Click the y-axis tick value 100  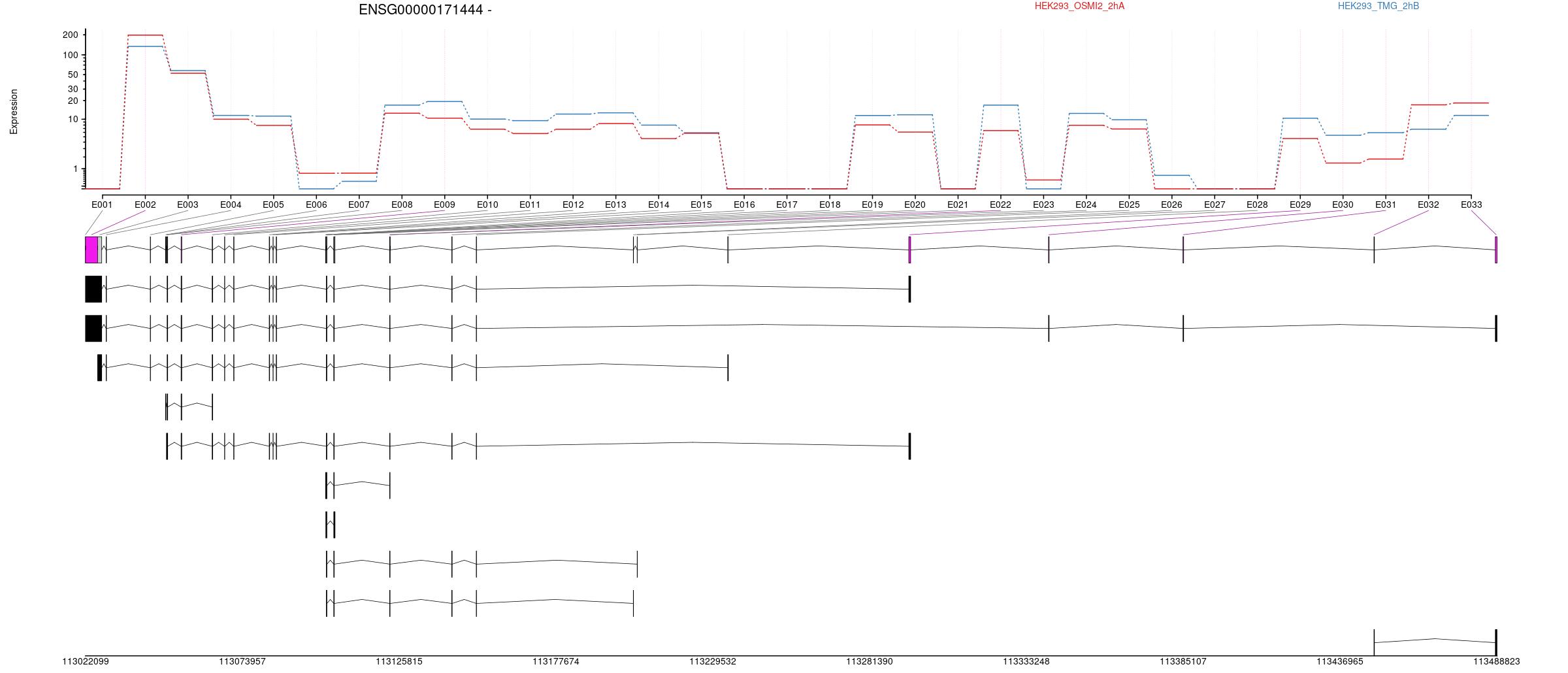click(x=71, y=55)
